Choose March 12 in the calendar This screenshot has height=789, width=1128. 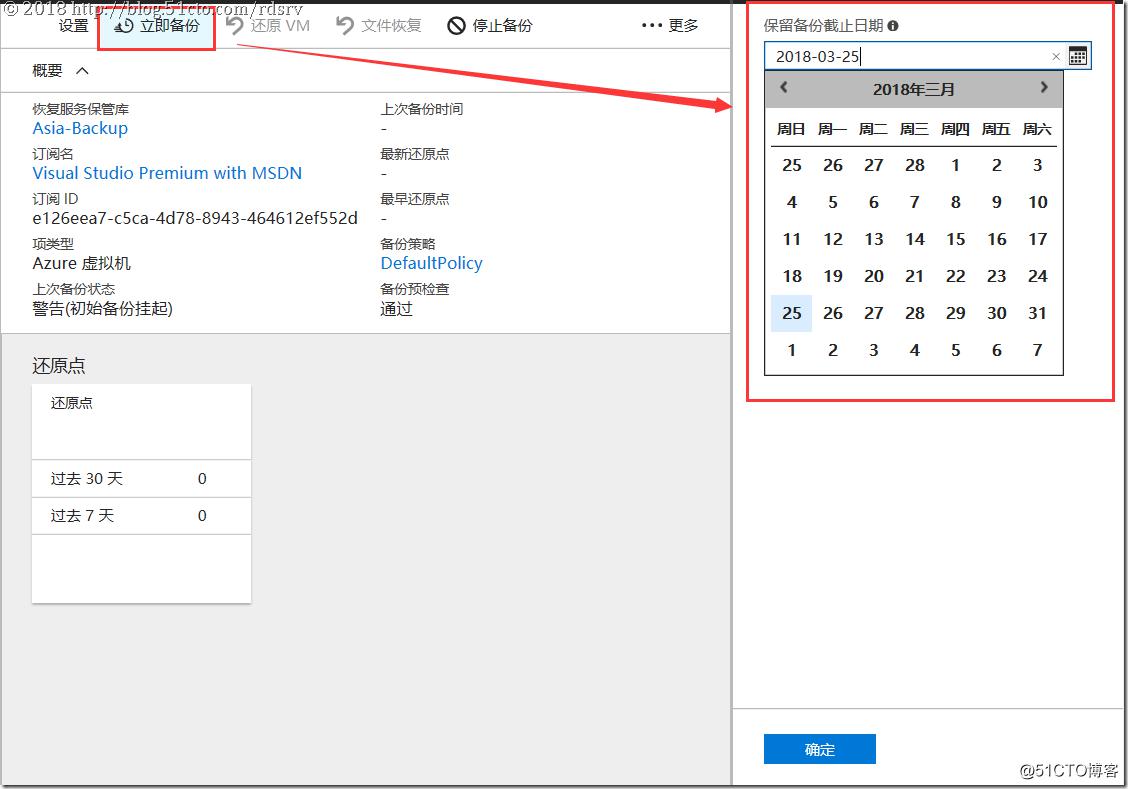(832, 239)
